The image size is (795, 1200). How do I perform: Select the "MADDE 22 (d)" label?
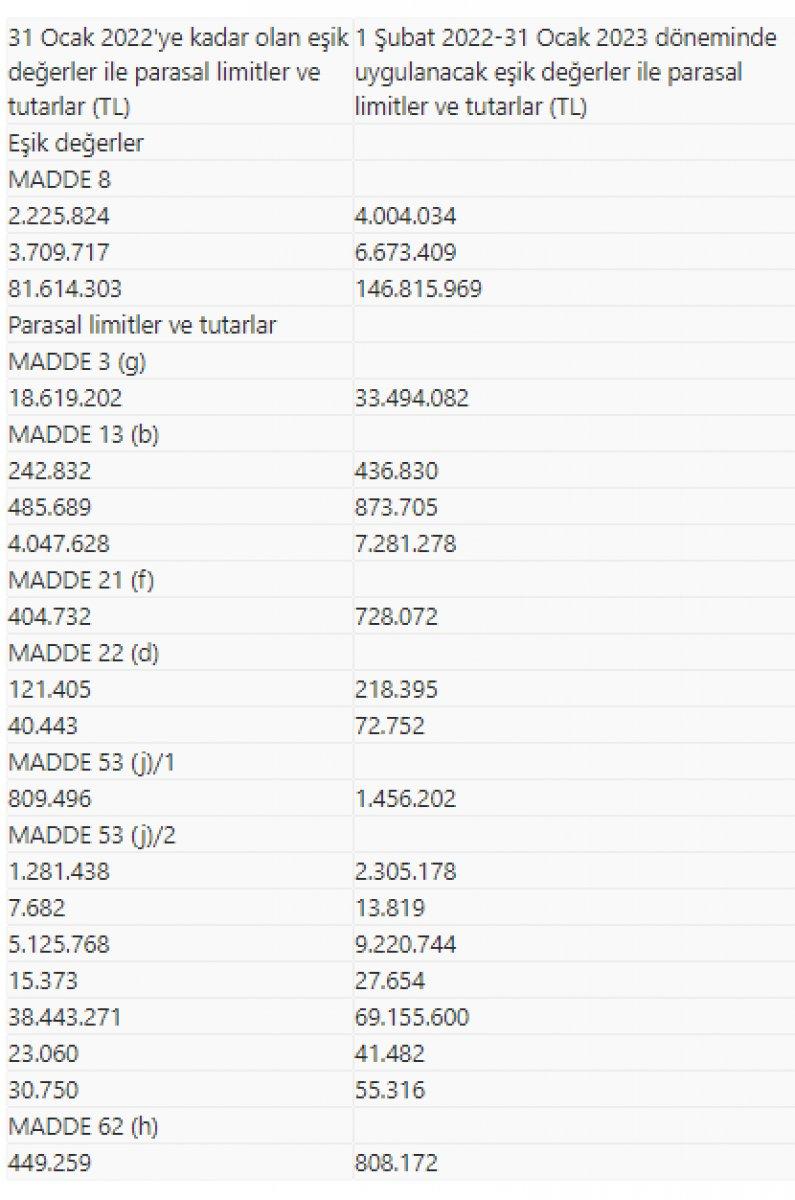(x=83, y=653)
